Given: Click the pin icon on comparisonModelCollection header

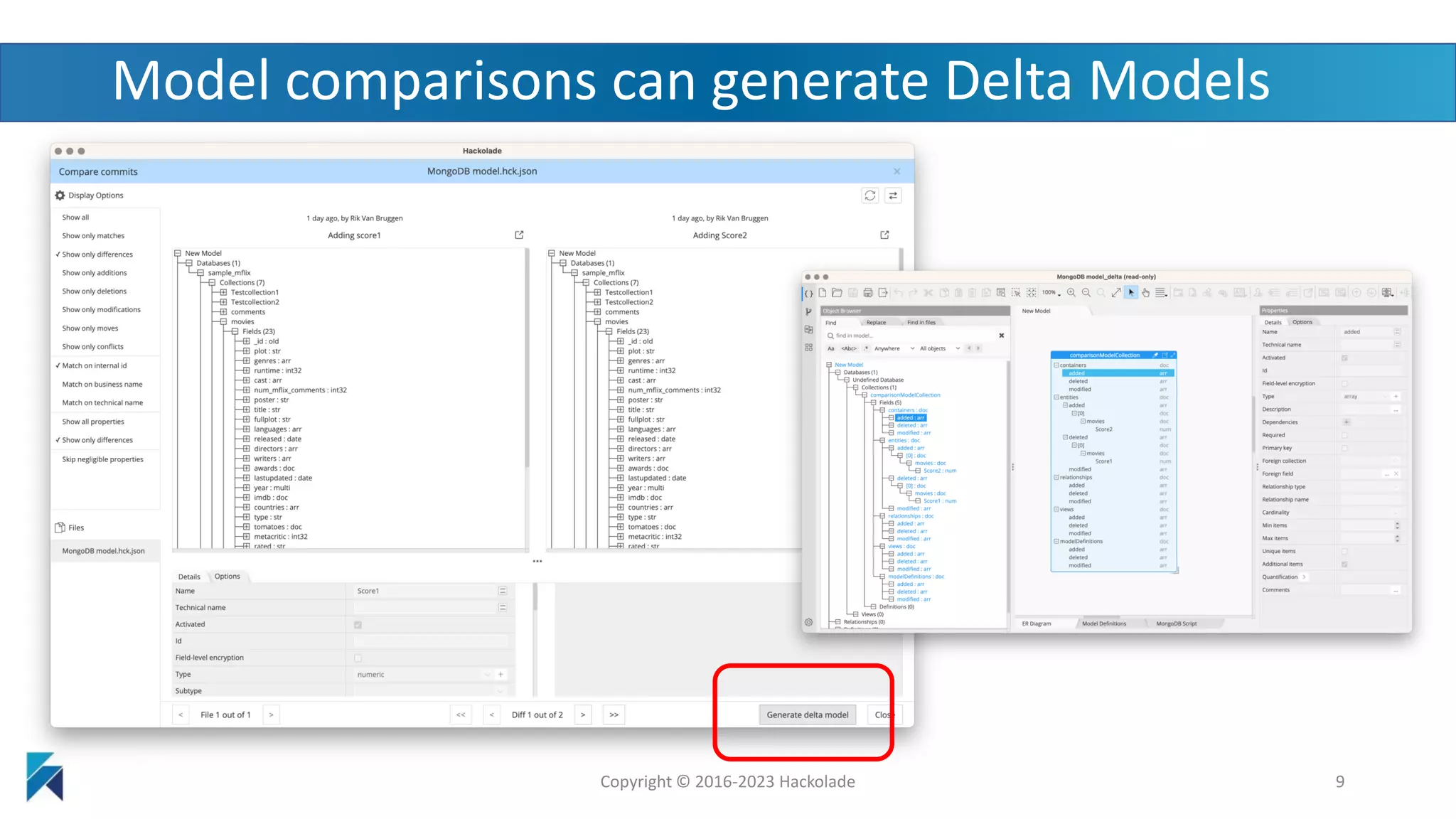Looking at the screenshot, I should point(1156,355).
